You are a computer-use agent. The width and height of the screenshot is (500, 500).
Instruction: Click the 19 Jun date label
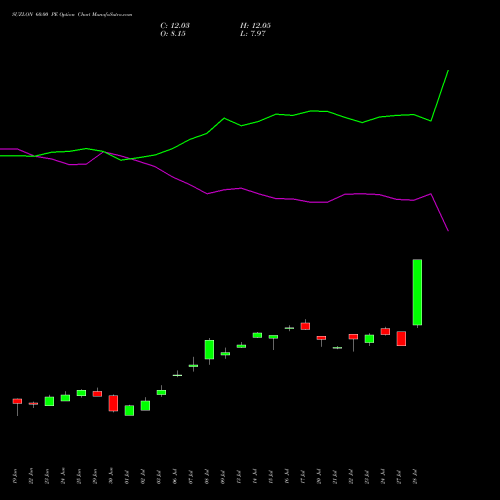tap(15, 476)
